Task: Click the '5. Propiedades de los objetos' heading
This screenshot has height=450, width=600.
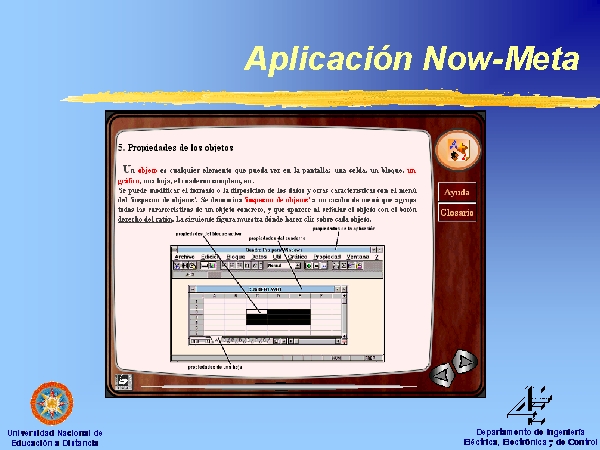Action: pos(176,148)
